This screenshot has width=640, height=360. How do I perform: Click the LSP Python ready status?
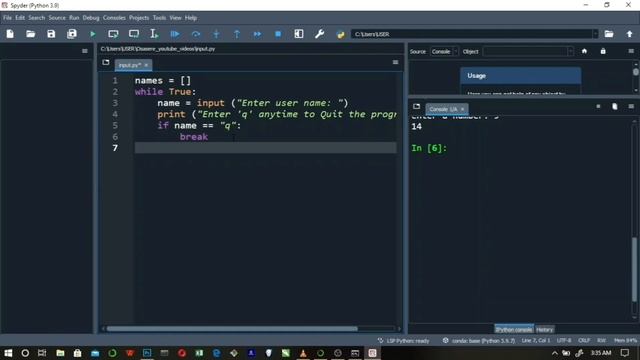point(403,340)
